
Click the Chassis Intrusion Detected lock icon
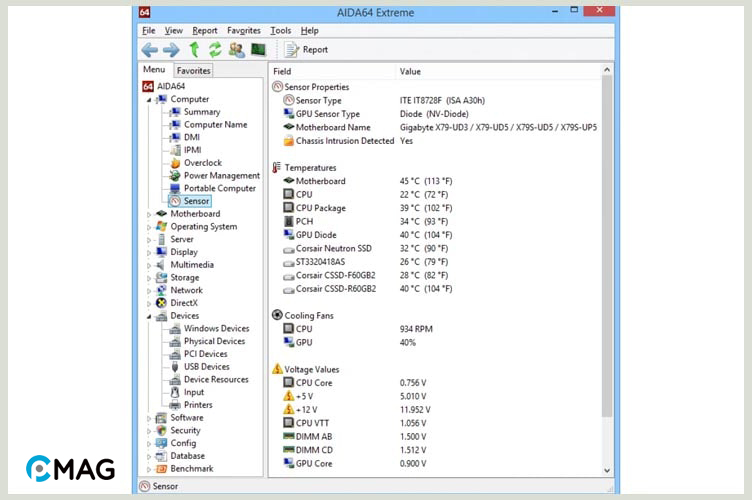coord(288,141)
